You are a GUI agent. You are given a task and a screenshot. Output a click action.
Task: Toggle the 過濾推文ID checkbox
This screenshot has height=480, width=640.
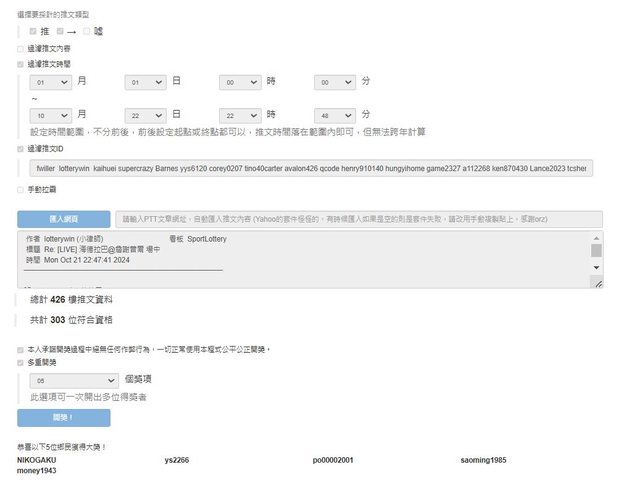point(20,149)
